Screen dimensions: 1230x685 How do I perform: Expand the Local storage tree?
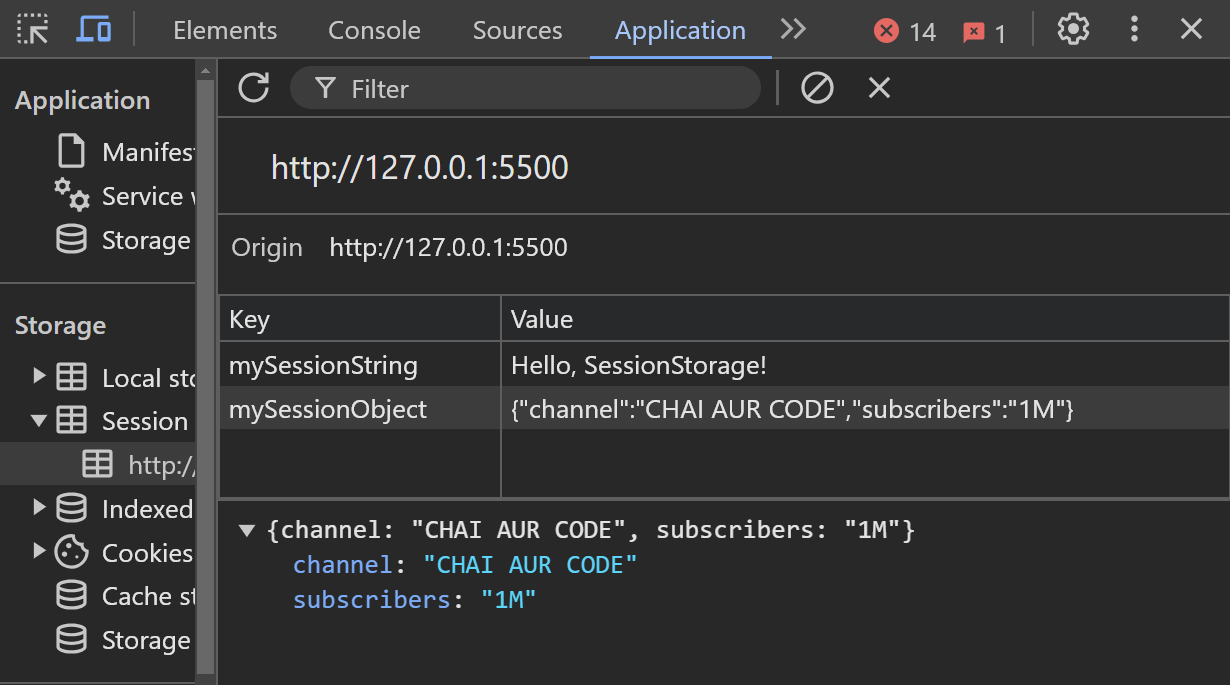[41, 377]
